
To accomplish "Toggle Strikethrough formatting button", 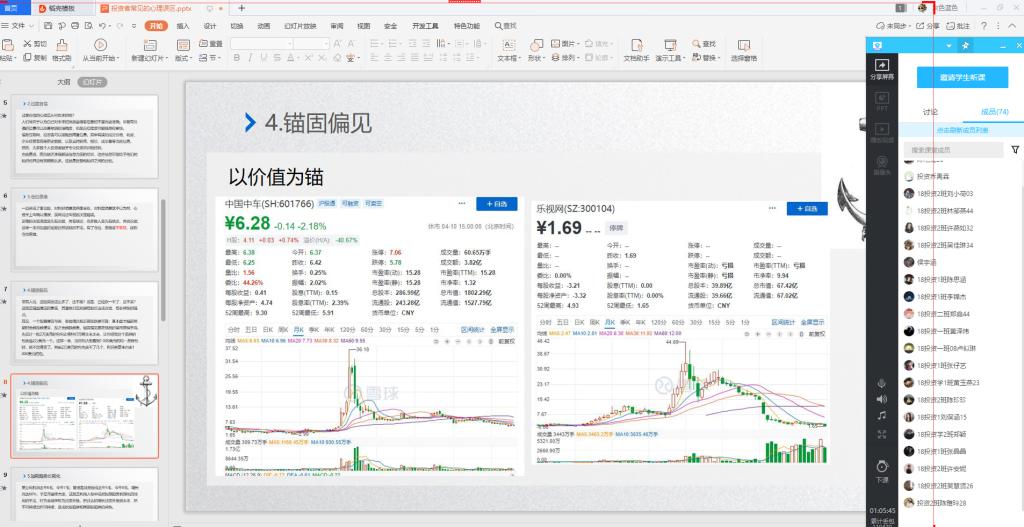I will (x=277, y=58).
